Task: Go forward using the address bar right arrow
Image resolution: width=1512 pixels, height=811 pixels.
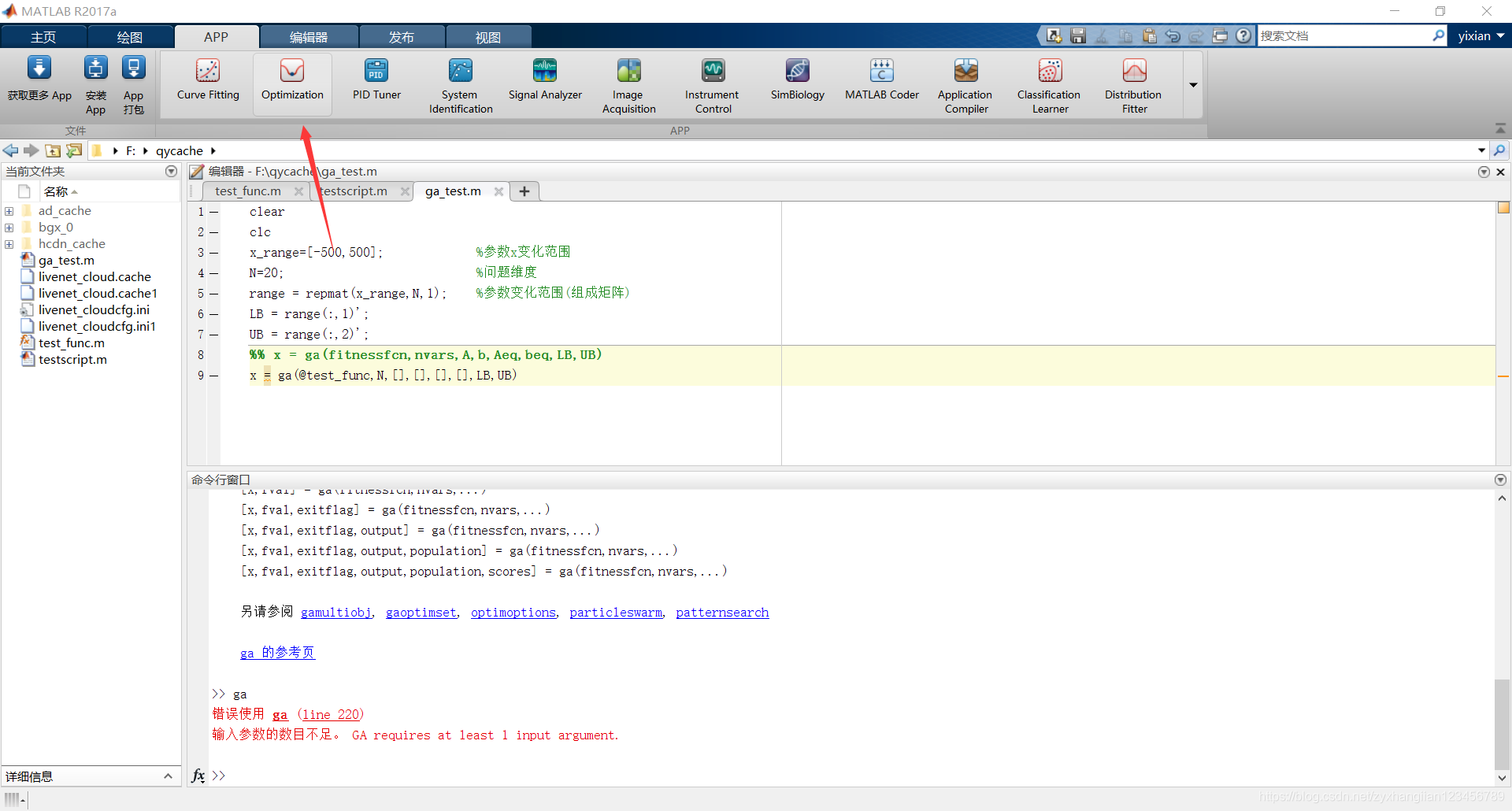Action: click(31, 150)
